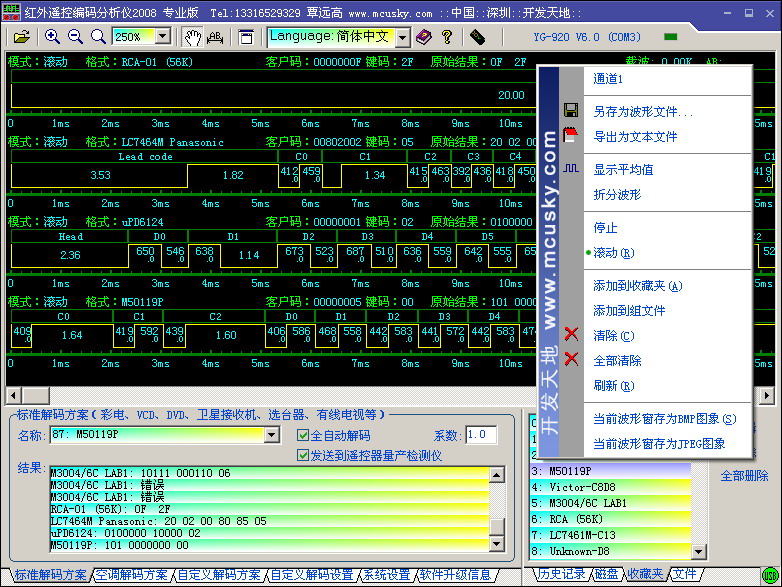Click the AB text label tool icon
Screen dimensions: 782x587
click(x=214, y=37)
